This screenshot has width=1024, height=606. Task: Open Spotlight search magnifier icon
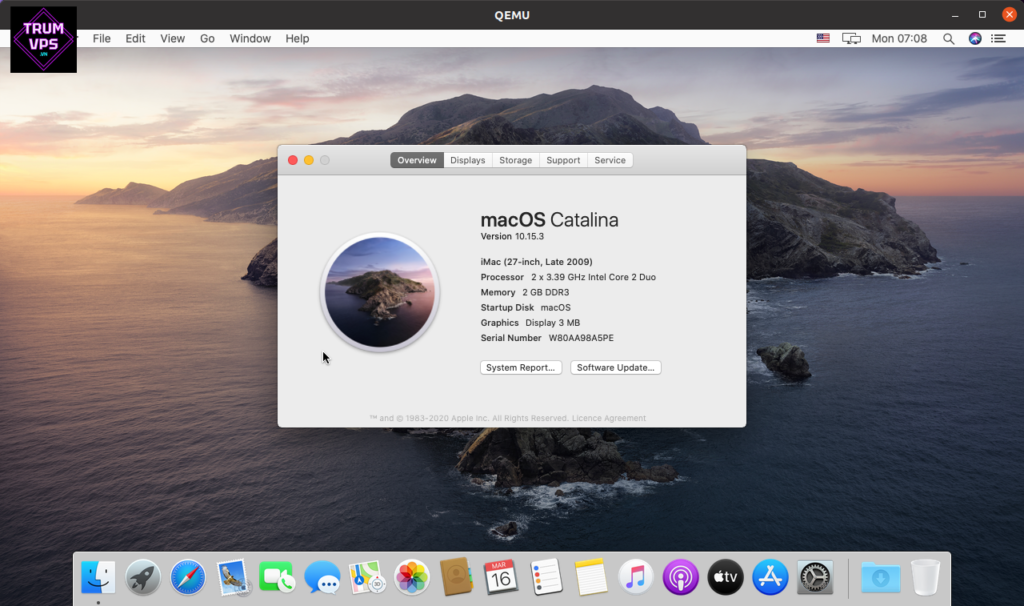click(948, 38)
